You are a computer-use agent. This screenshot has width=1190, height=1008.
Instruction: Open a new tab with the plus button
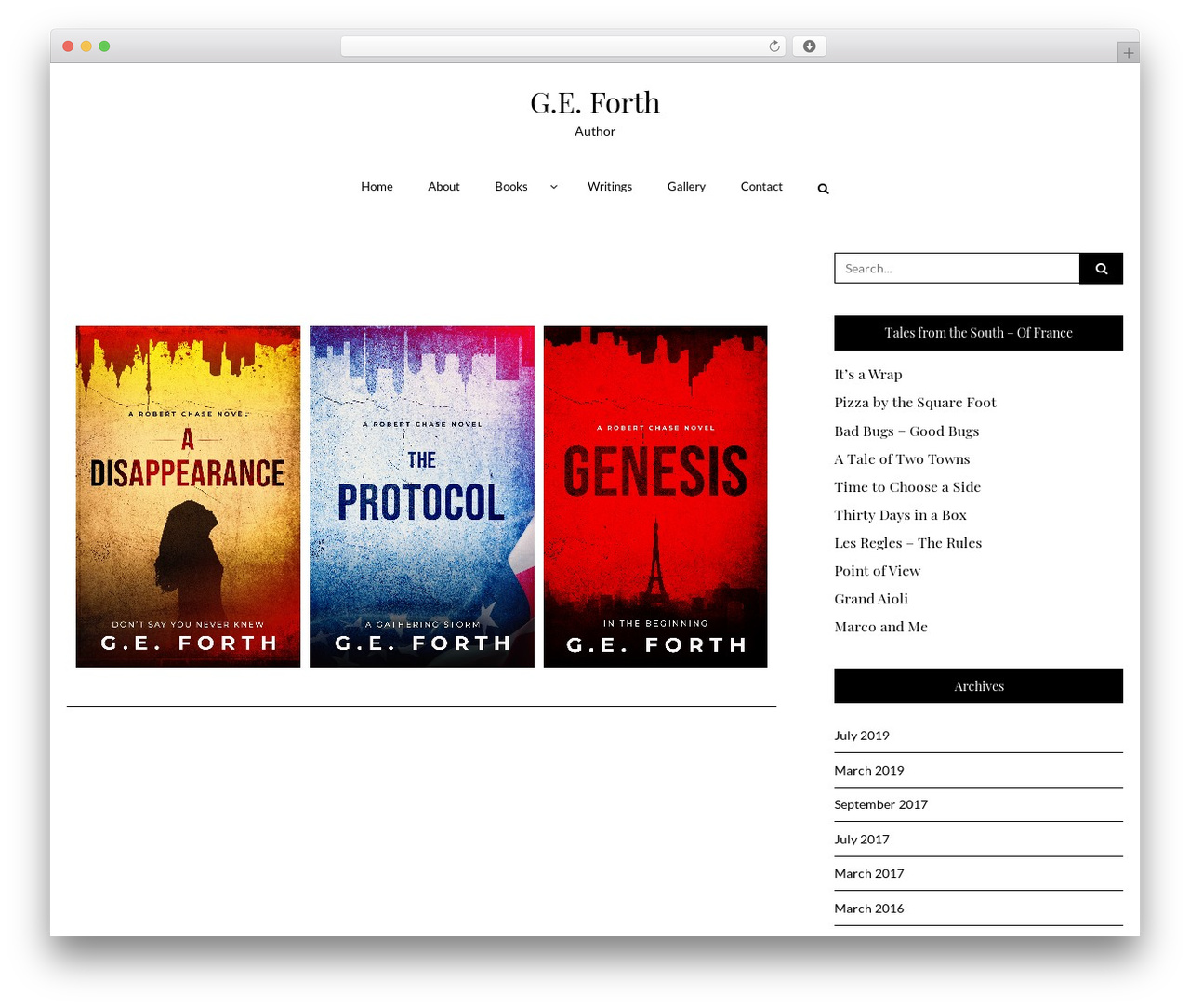(1128, 53)
